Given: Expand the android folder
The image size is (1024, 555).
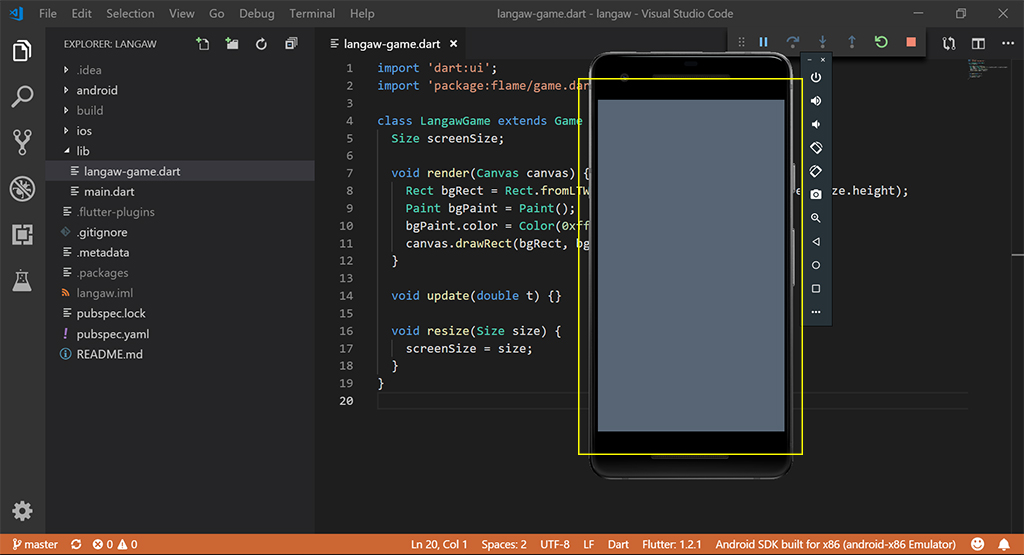Looking at the screenshot, I should coord(96,90).
